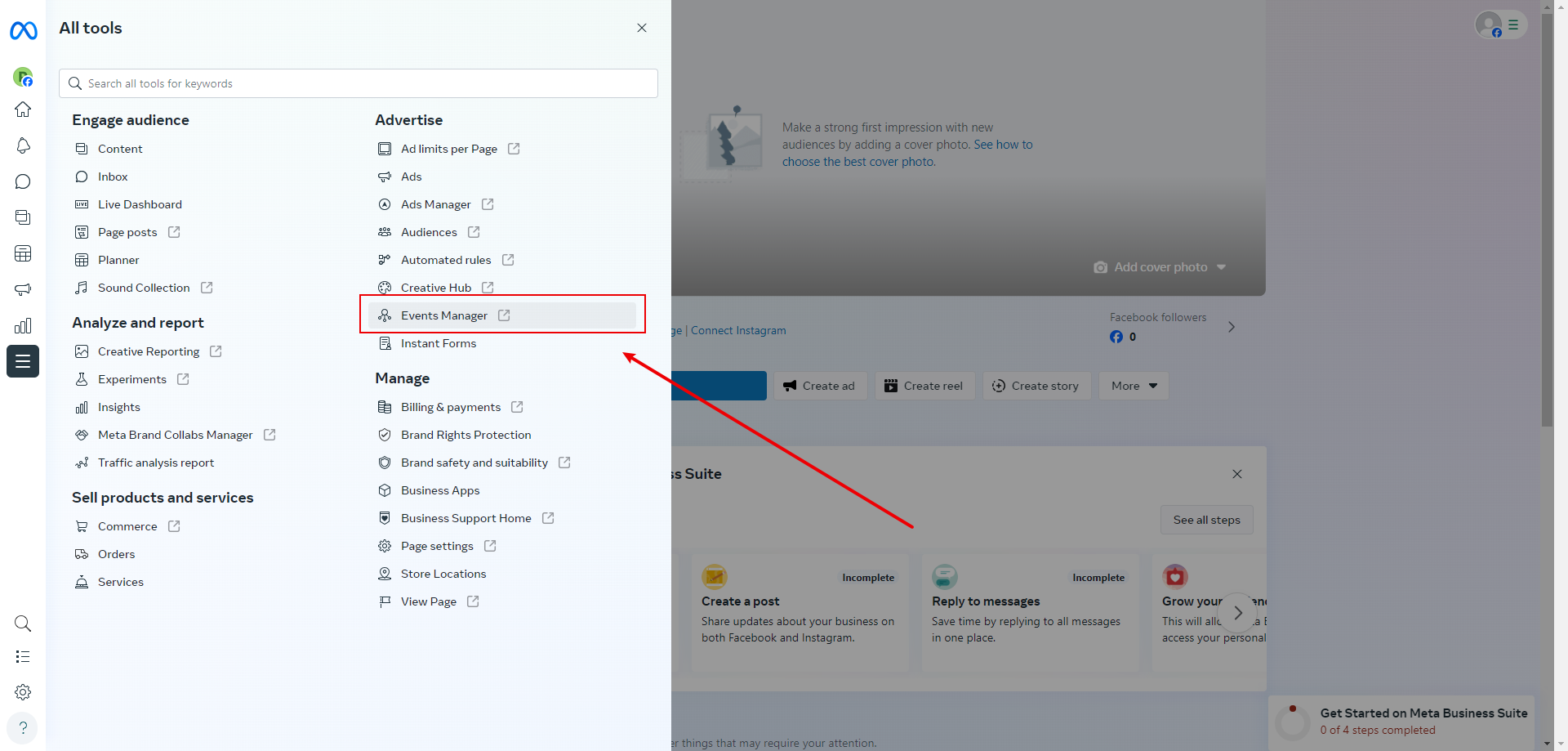
Task: Open Inbox tool in the list
Action: click(x=113, y=177)
